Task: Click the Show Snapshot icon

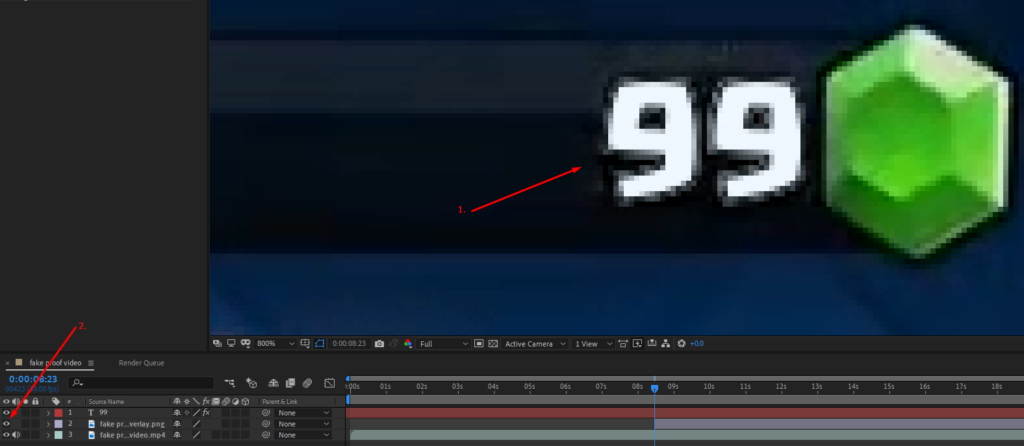Action: (x=394, y=343)
